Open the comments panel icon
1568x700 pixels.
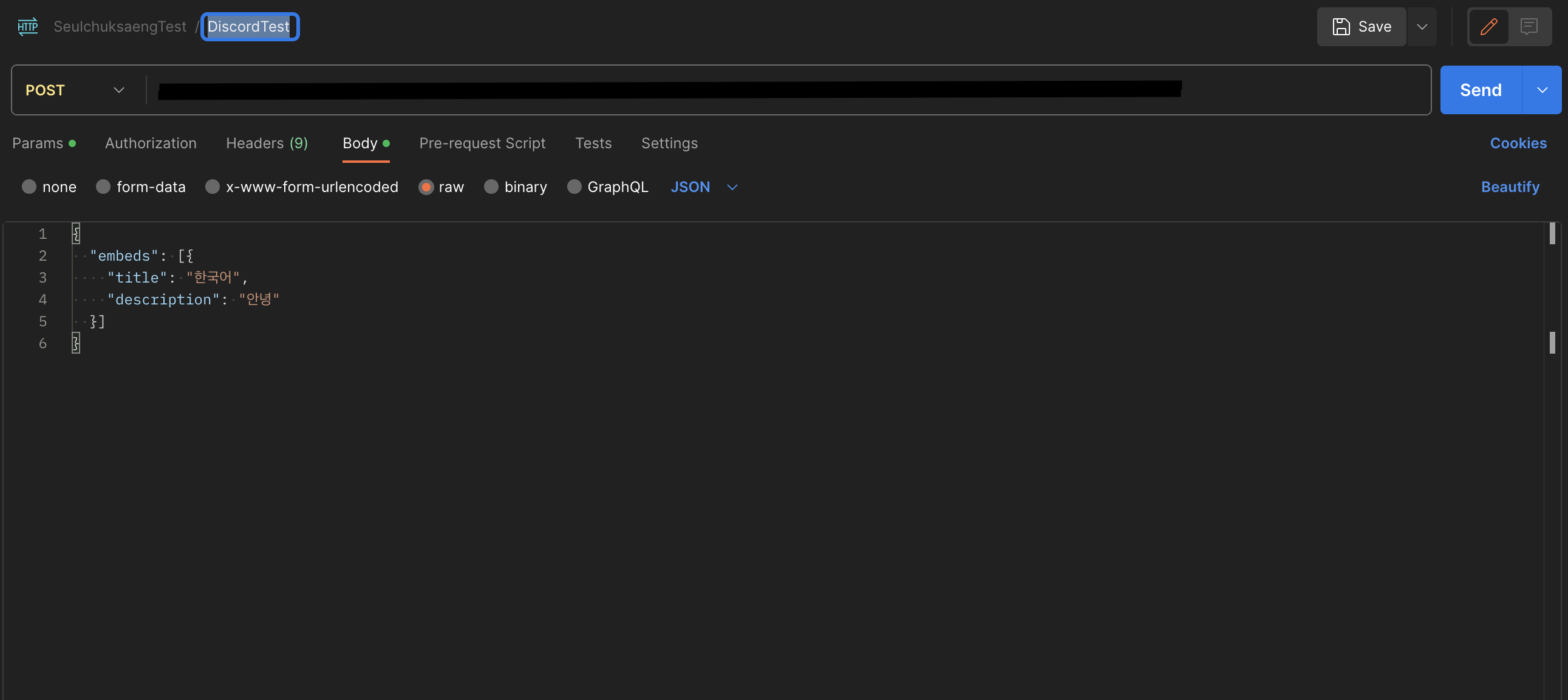point(1529,26)
